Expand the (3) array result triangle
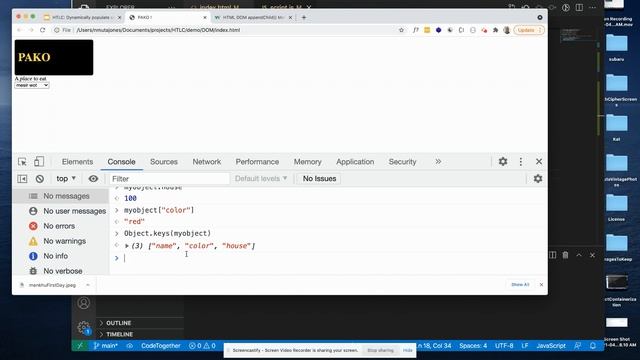 point(127,246)
